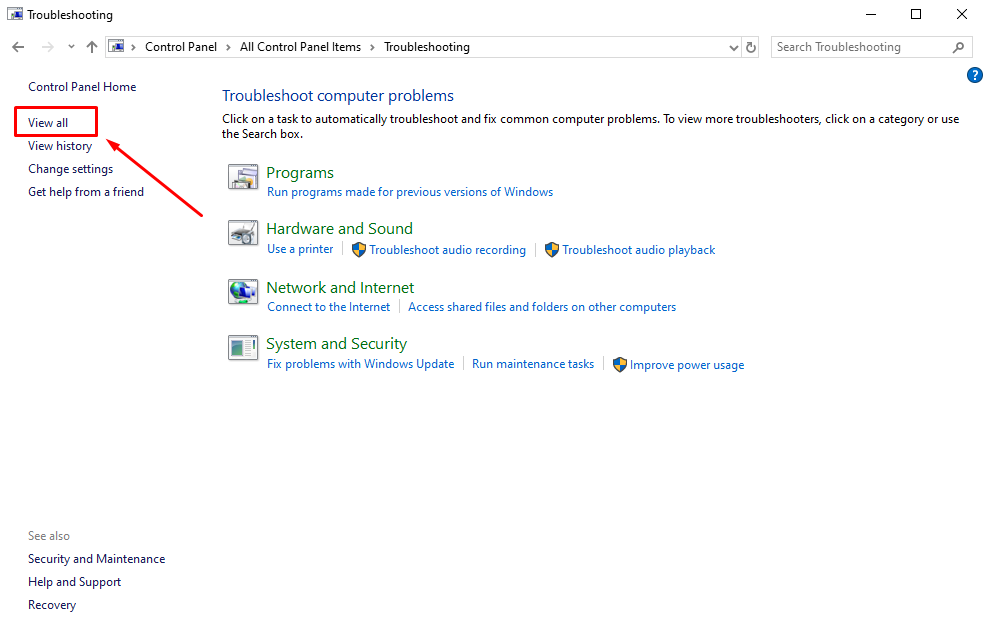986x625 pixels.
Task: Open Network and Internet heading
Action: coord(340,288)
